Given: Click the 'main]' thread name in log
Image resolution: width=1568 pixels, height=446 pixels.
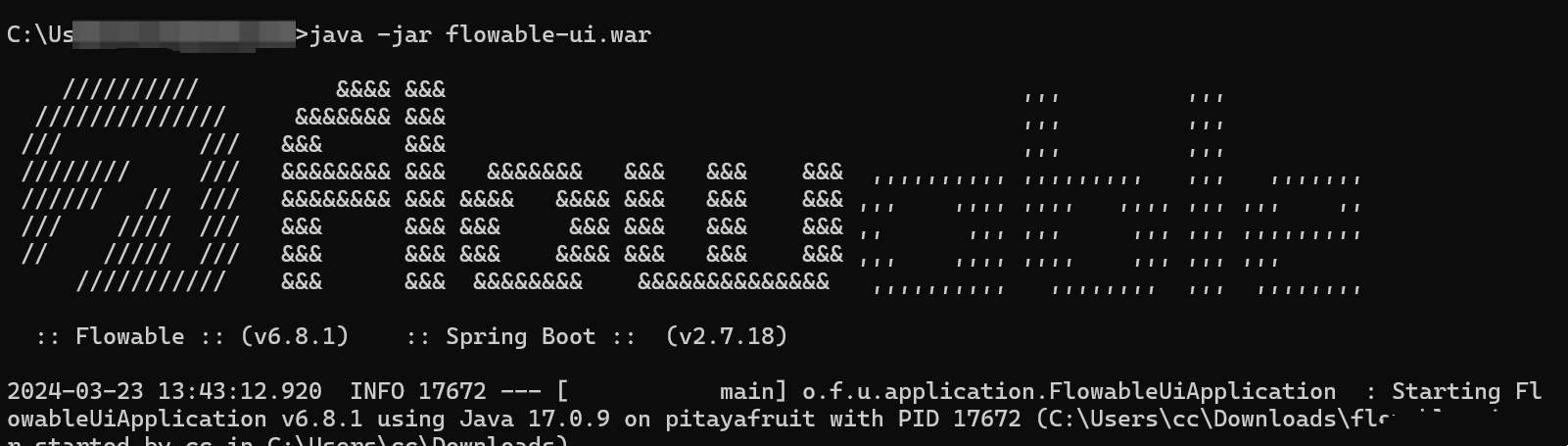Looking at the screenshot, I should (753, 391).
